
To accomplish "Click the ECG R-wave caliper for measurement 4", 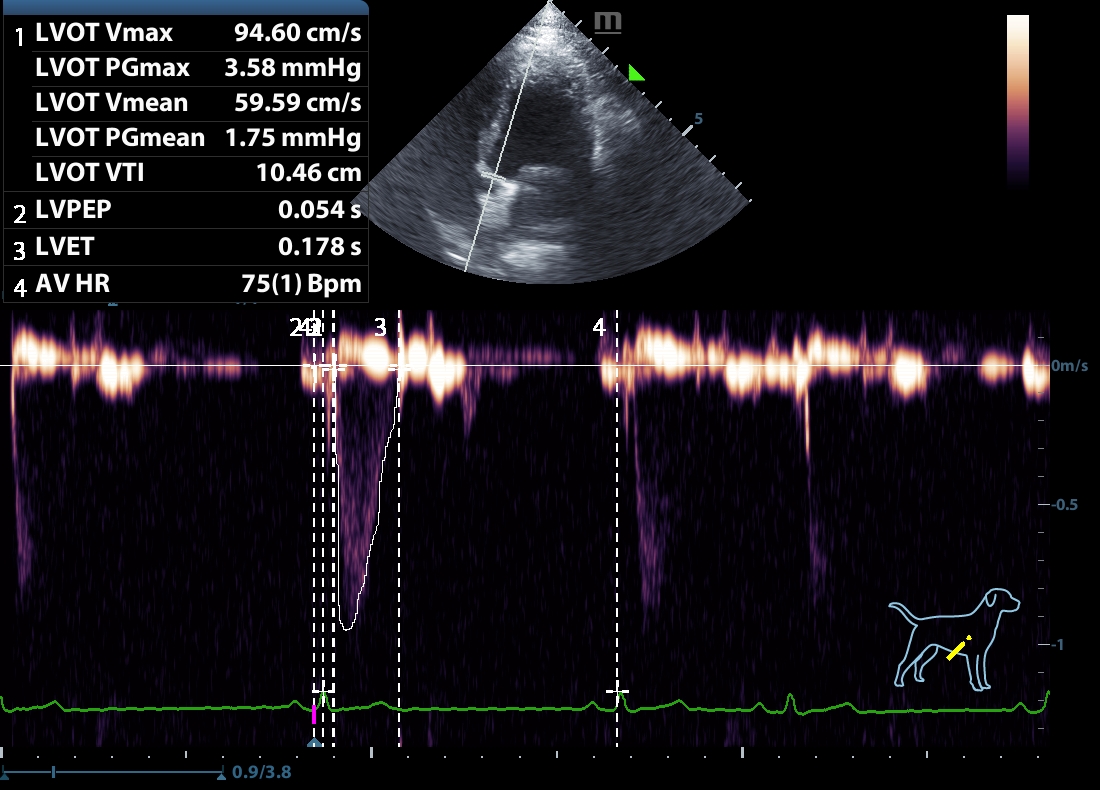I will [x=617, y=691].
